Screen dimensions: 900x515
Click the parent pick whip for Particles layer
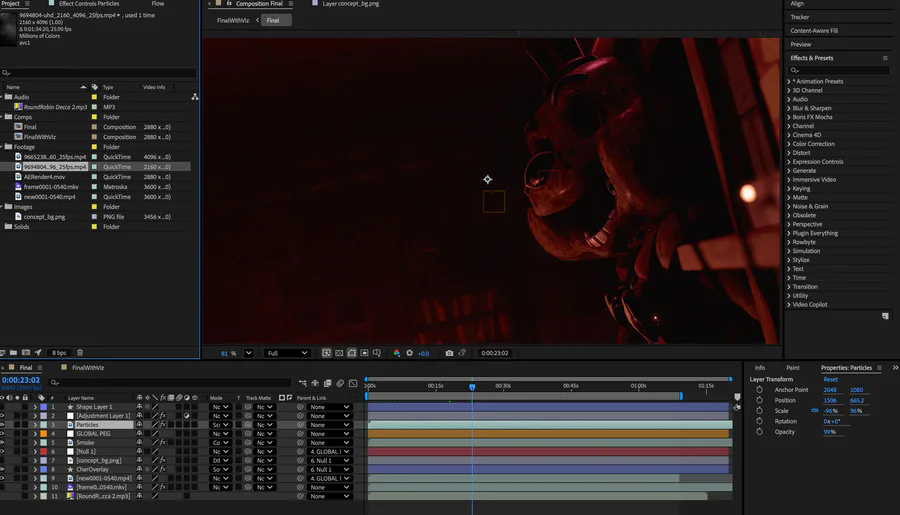pos(300,425)
